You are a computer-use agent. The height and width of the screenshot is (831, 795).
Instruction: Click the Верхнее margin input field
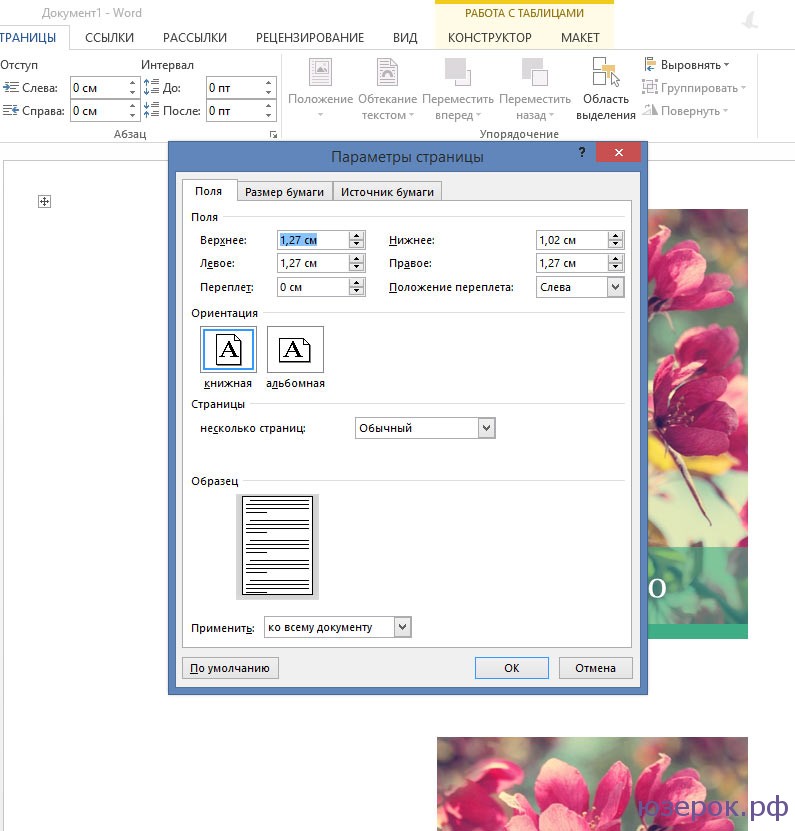313,240
